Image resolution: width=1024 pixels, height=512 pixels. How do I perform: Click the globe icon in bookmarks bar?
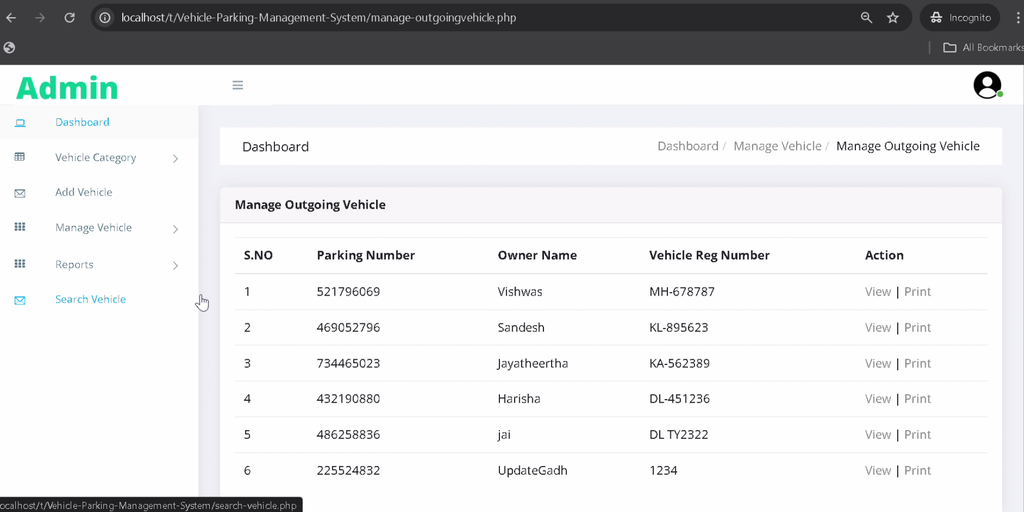pos(9,47)
